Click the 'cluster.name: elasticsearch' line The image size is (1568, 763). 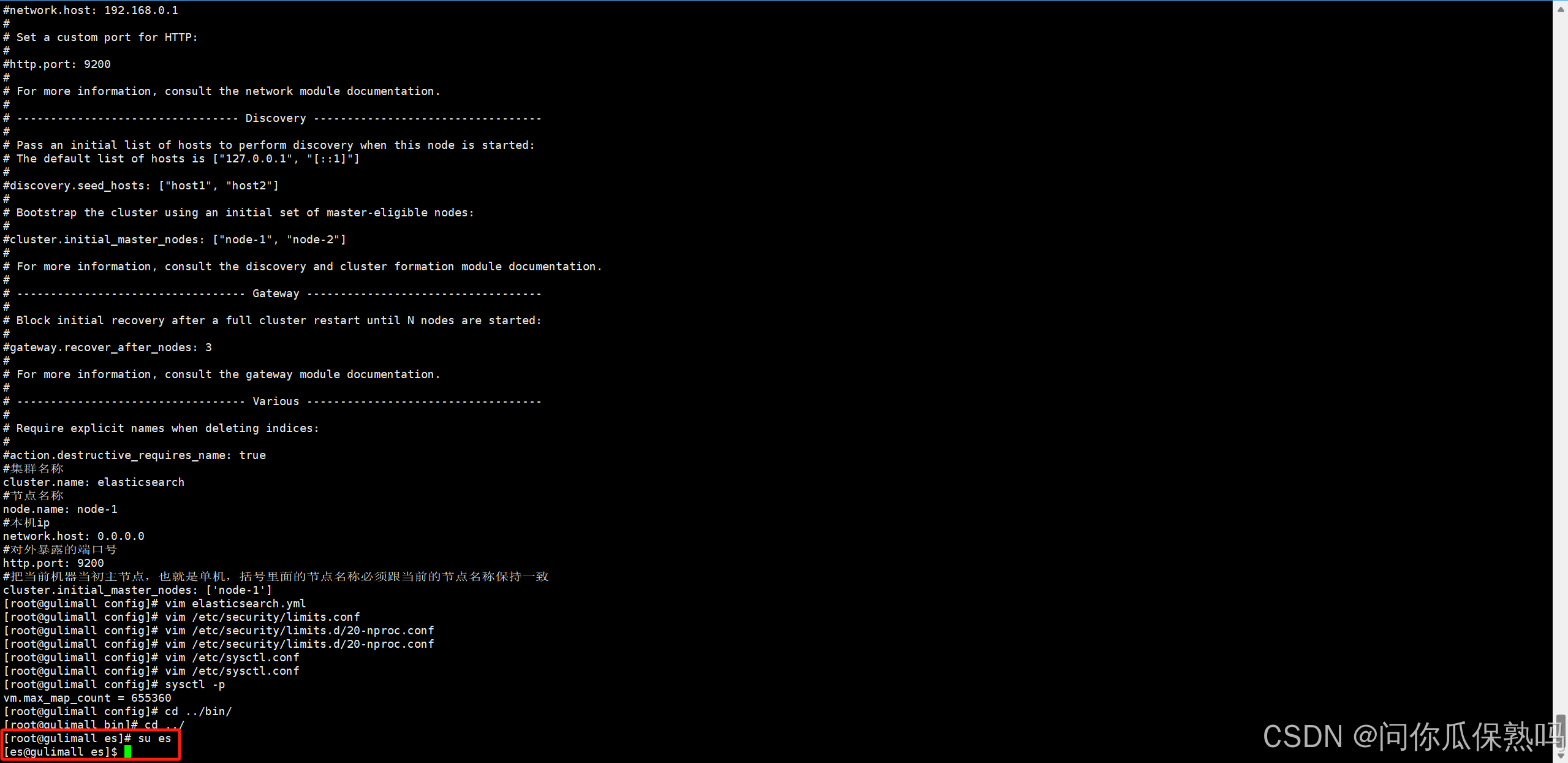(93, 482)
